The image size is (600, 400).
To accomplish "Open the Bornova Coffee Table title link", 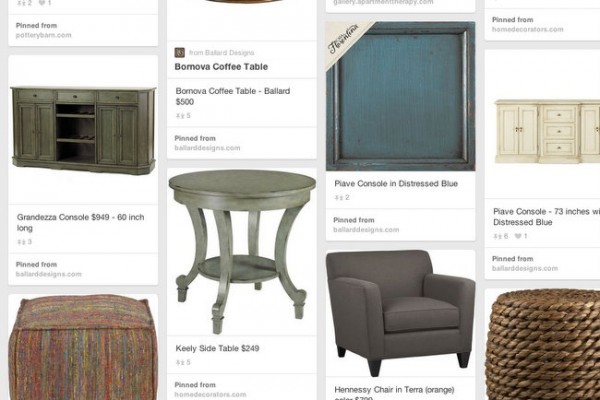I will (x=221, y=67).
